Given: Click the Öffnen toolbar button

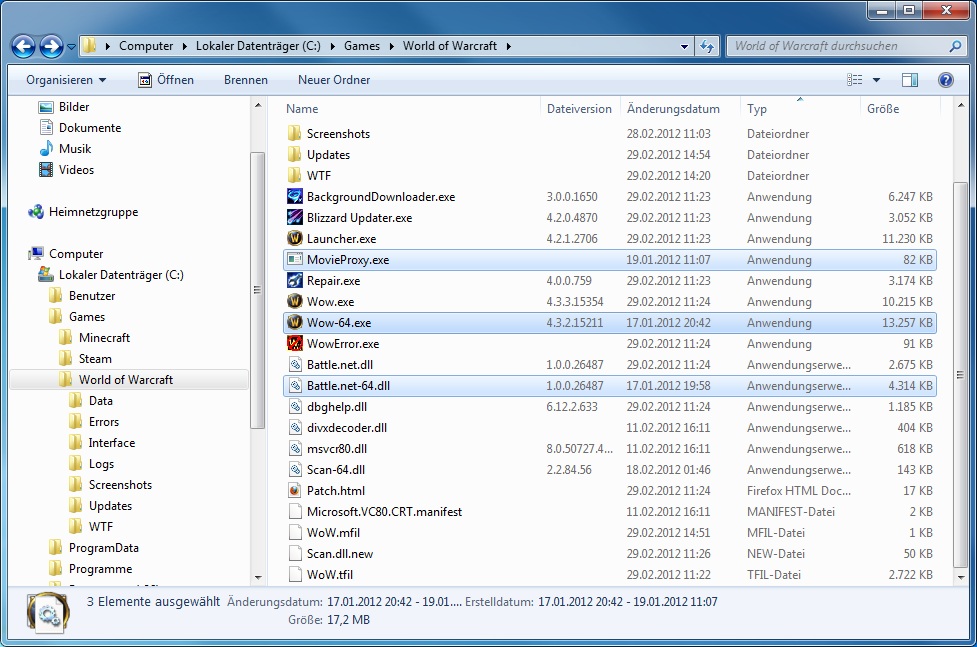Looking at the screenshot, I should pos(166,80).
